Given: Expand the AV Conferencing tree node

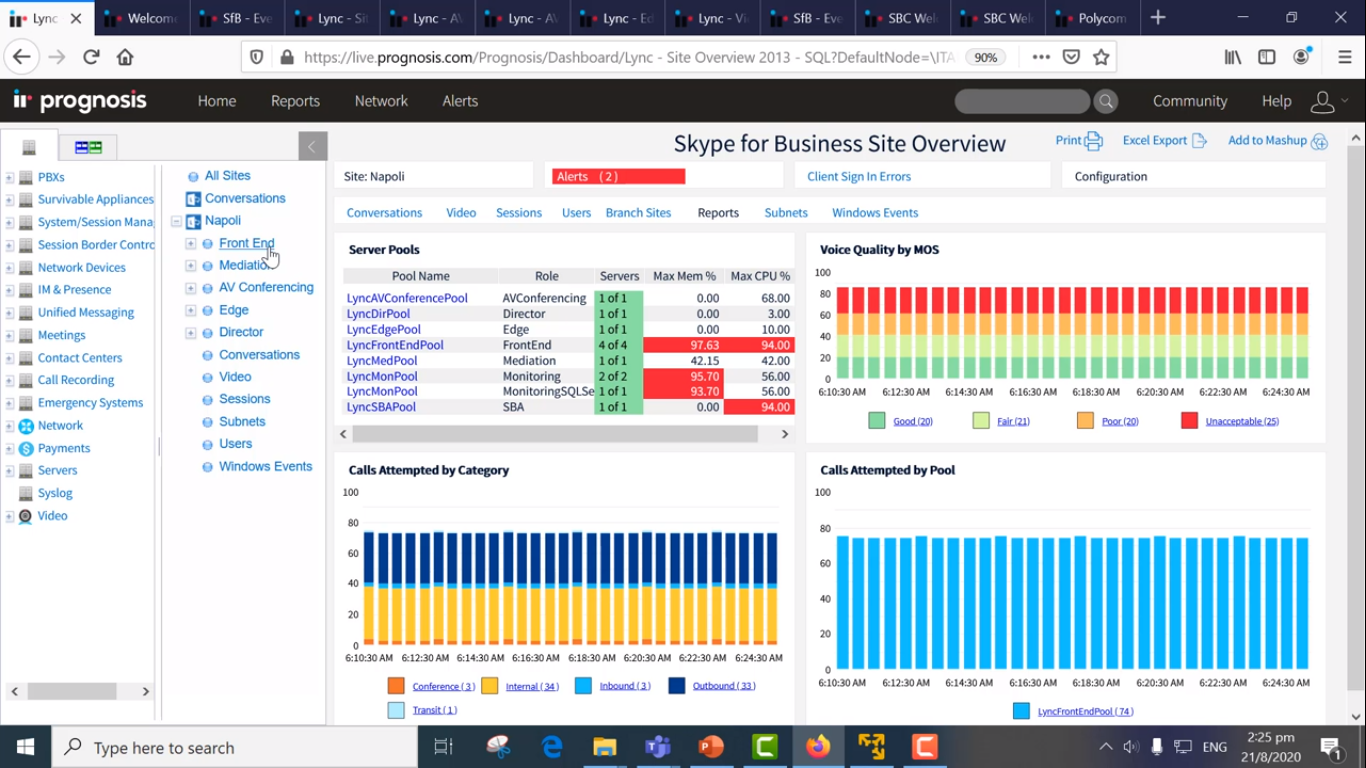Looking at the screenshot, I should coord(190,288).
